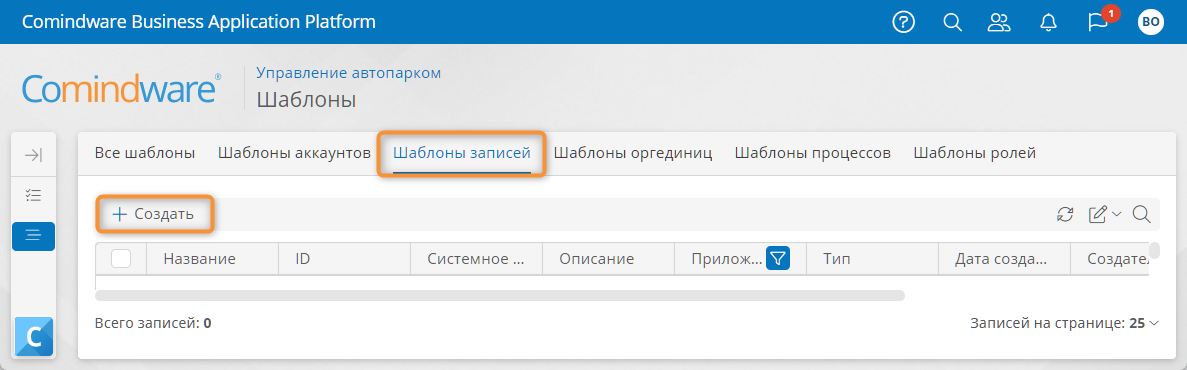The height and width of the screenshot is (370, 1187).
Task: Sort by the Системное column header
Action: [476, 259]
